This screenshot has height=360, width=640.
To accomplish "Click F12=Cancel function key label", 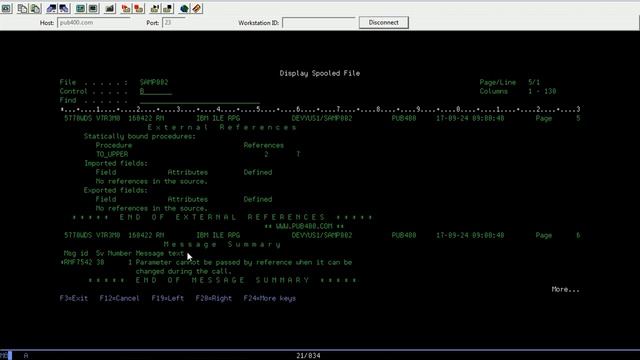I will click(x=120, y=298).
